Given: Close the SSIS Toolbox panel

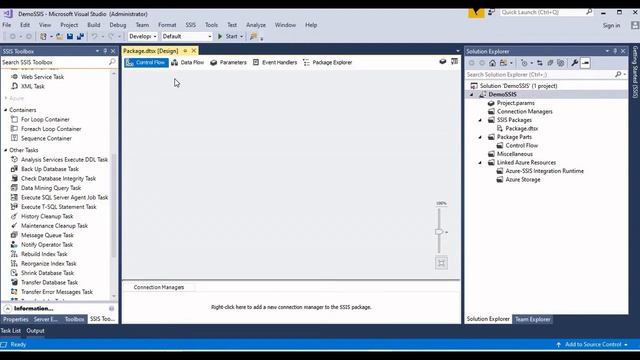Looking at the screenshot, I should coord(113,51).
